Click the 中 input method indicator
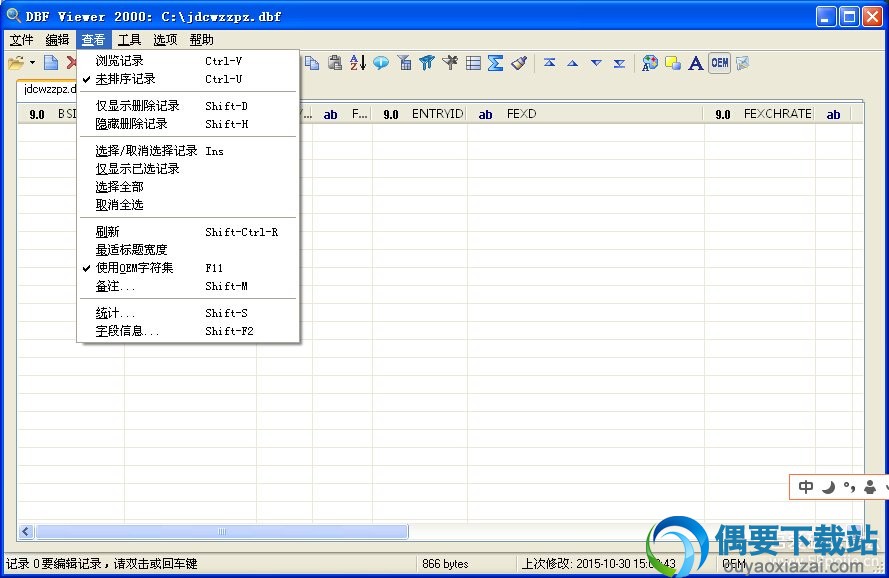Image resolution: width=889 pixels, height=578 pixels. click(806, 487)
